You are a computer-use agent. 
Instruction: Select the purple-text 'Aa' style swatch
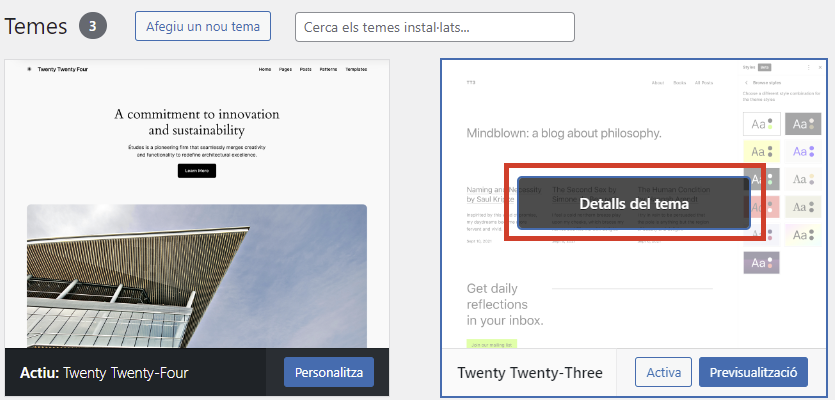coord(803,152)
